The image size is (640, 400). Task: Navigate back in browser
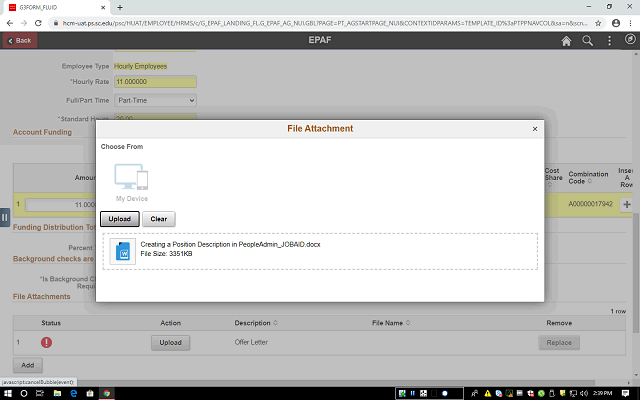(x=10, y=23)
